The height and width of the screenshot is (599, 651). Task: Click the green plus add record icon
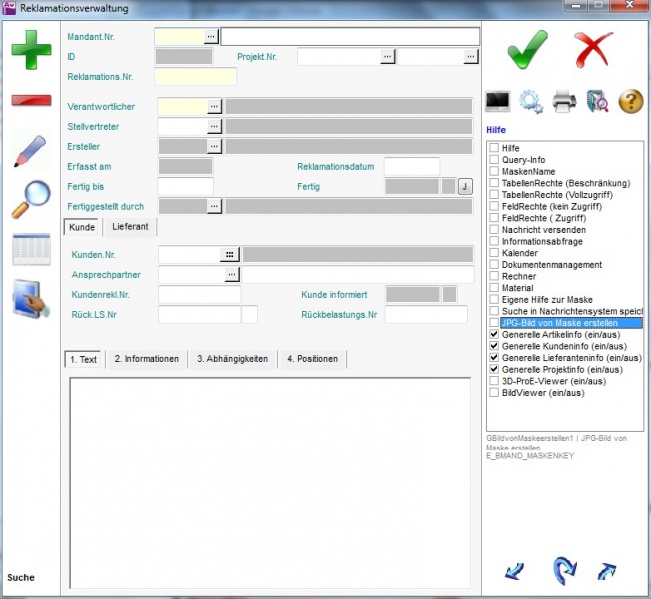31,50
